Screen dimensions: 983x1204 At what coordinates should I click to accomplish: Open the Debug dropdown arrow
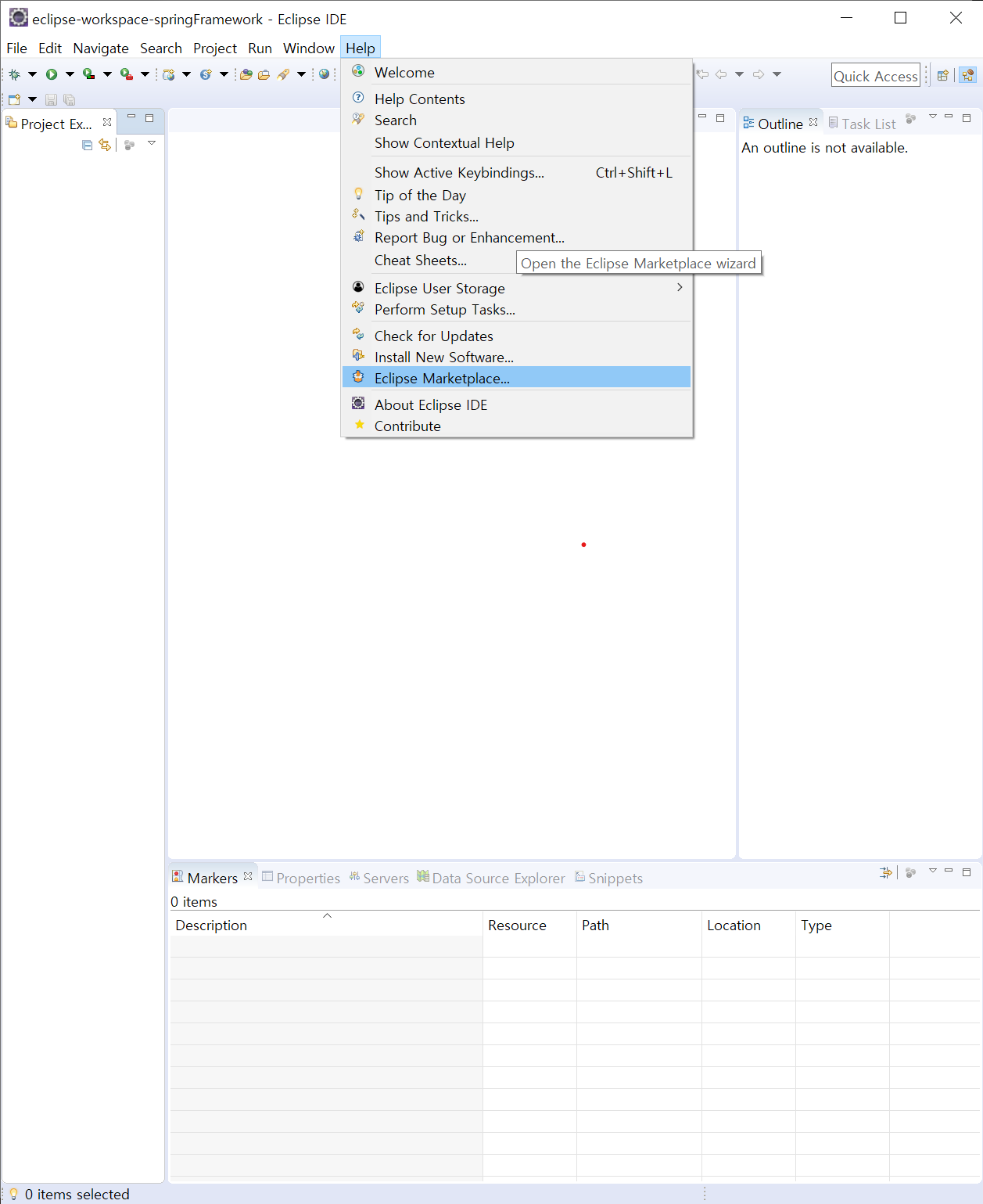(x=32, y=74)
